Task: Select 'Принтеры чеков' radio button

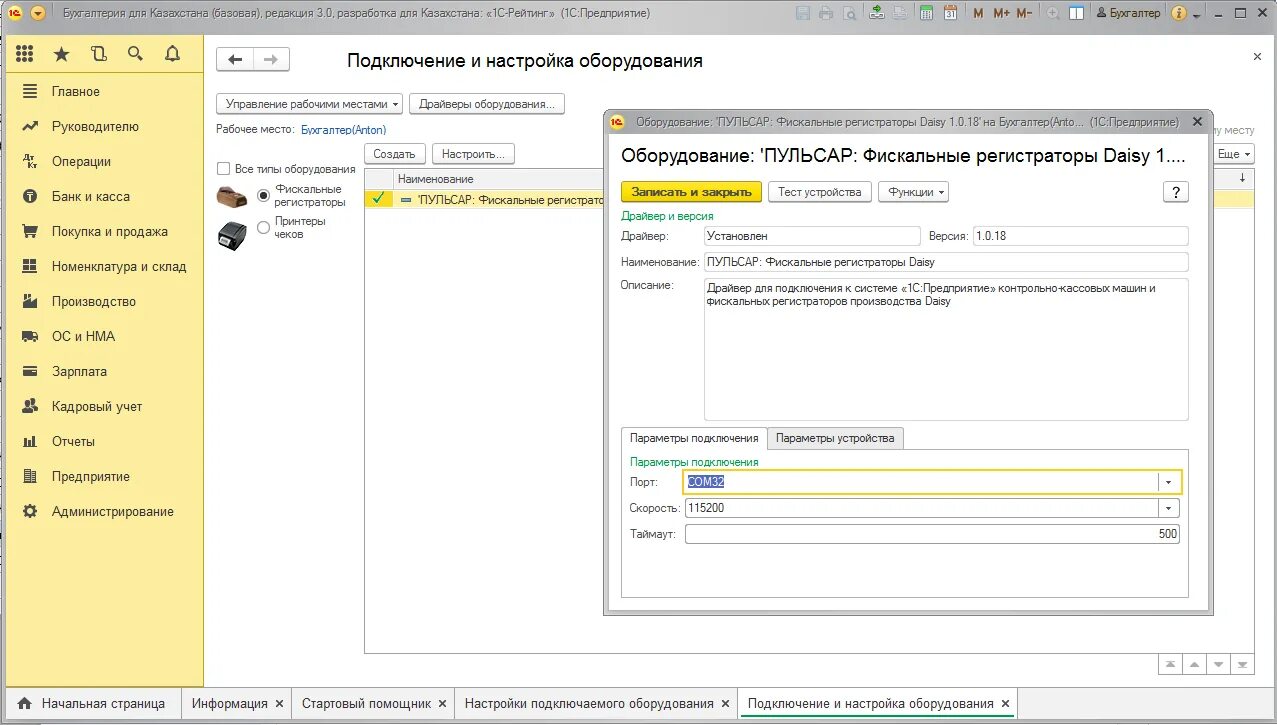Action: pos(264,227)
